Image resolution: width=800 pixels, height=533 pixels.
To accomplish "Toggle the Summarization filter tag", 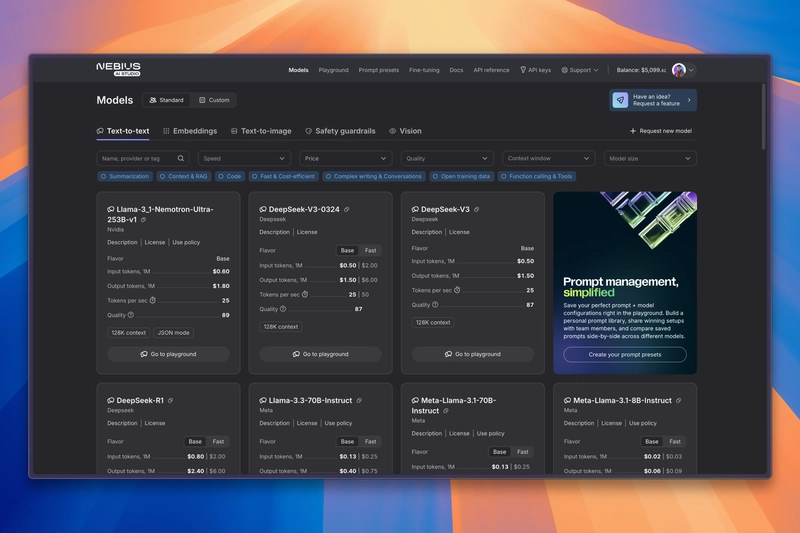I will (x=125, y=176).
